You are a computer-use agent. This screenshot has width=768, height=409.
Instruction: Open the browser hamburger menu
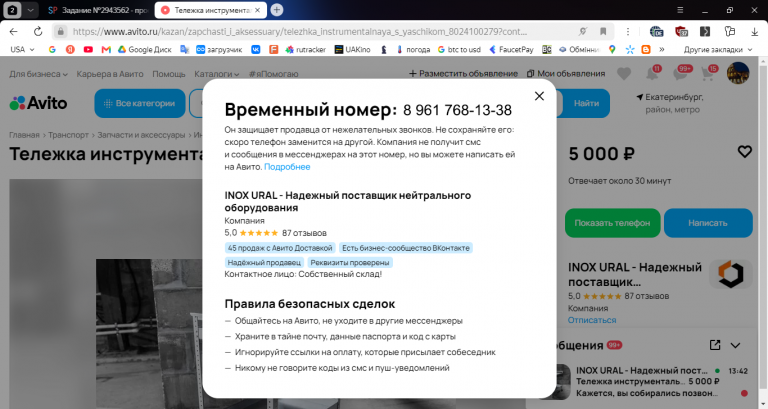[680, 10]
